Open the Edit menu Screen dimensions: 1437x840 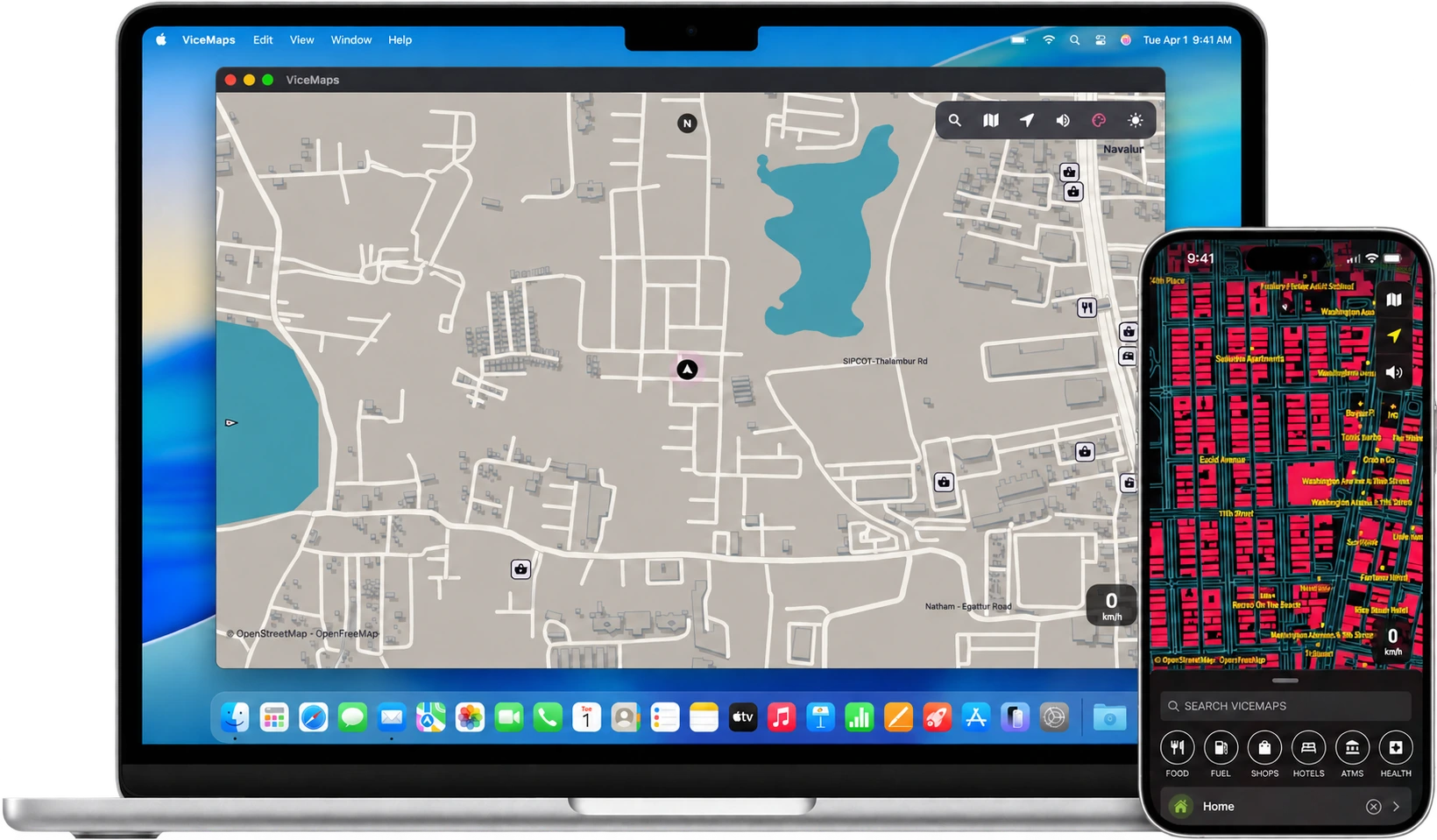click(x=263, y=39)
